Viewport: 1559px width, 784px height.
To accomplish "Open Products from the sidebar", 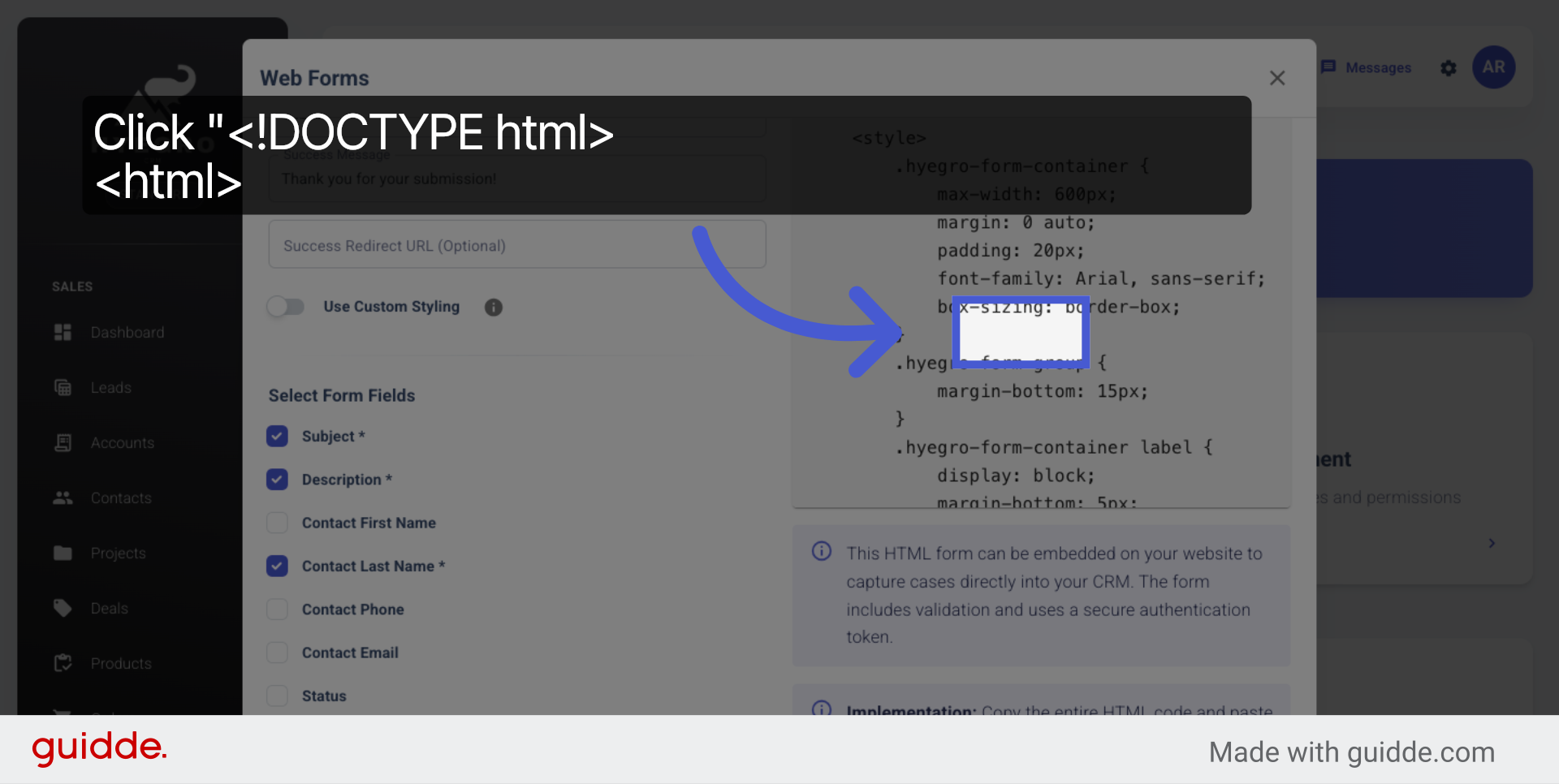I will point(63,663).
